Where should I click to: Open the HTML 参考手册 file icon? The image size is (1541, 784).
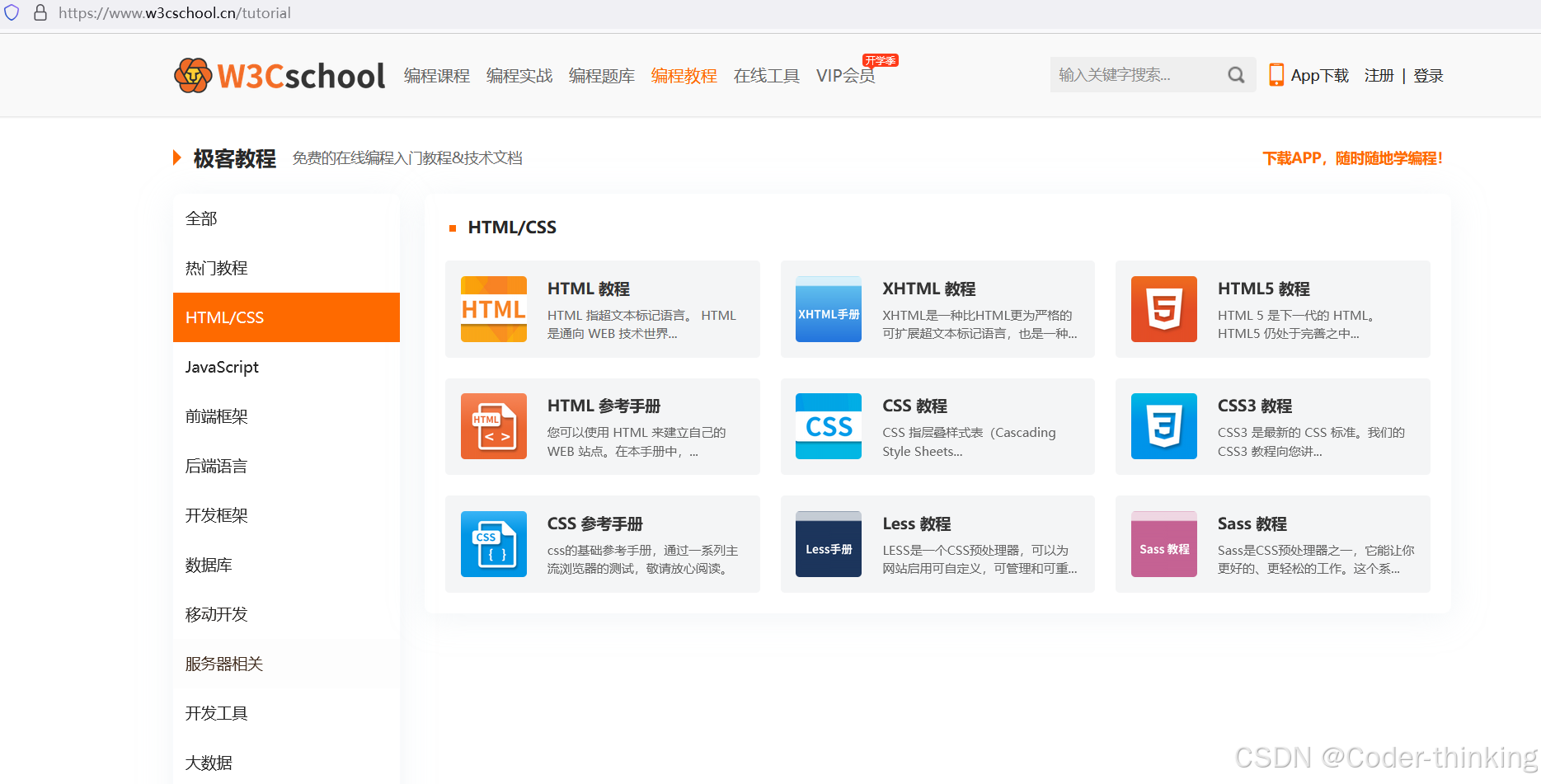[494, 426]
